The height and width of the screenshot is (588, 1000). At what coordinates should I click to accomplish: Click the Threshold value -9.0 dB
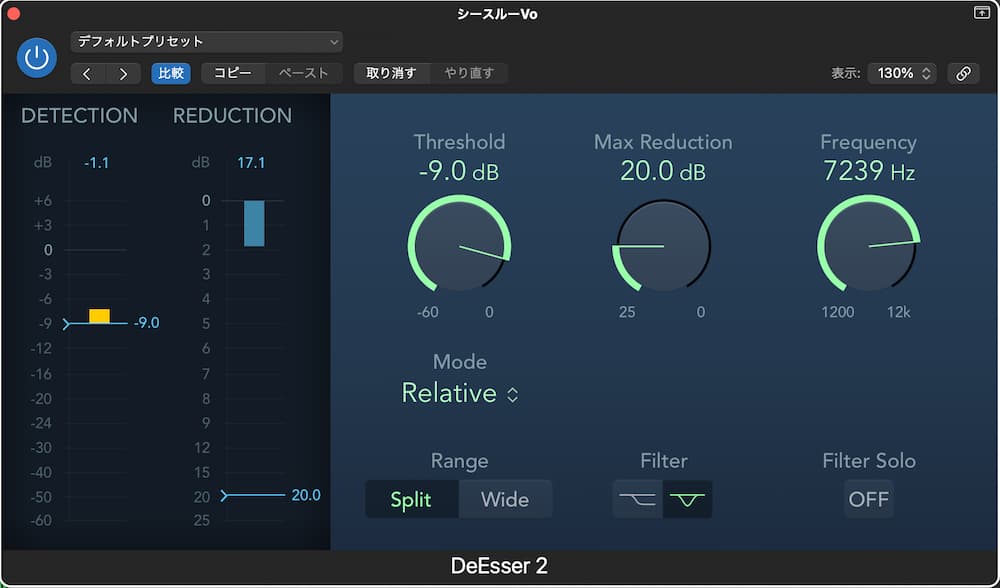point(459,172)
